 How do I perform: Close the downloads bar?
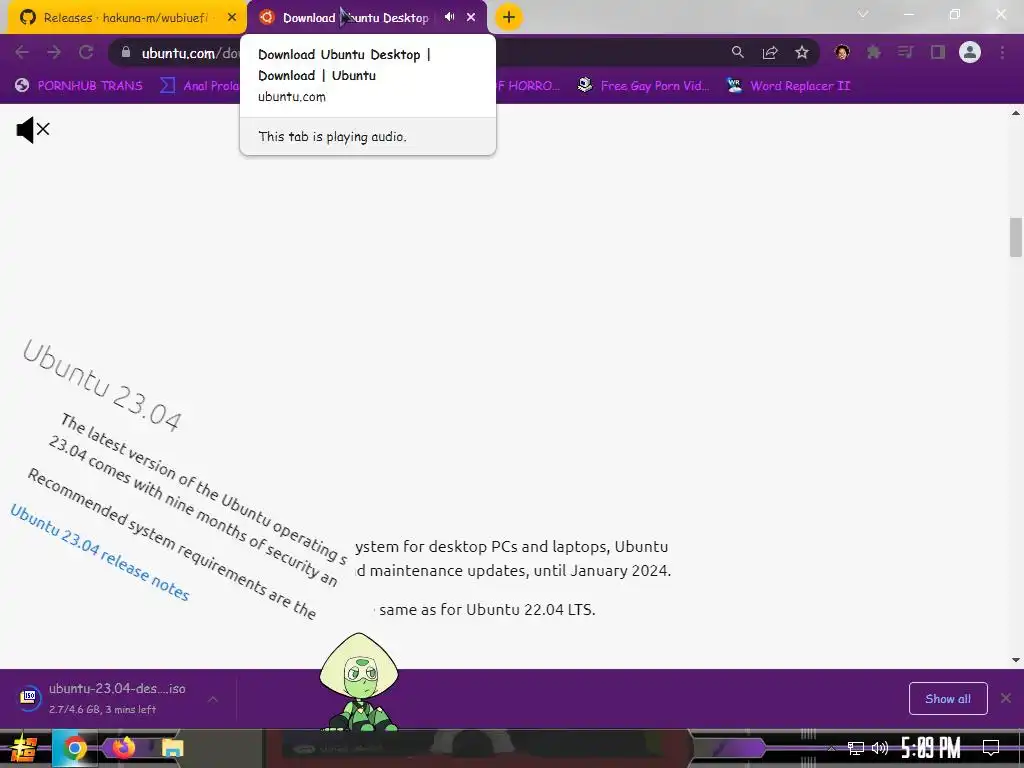pyautogui.click(x=1006, y=698)
